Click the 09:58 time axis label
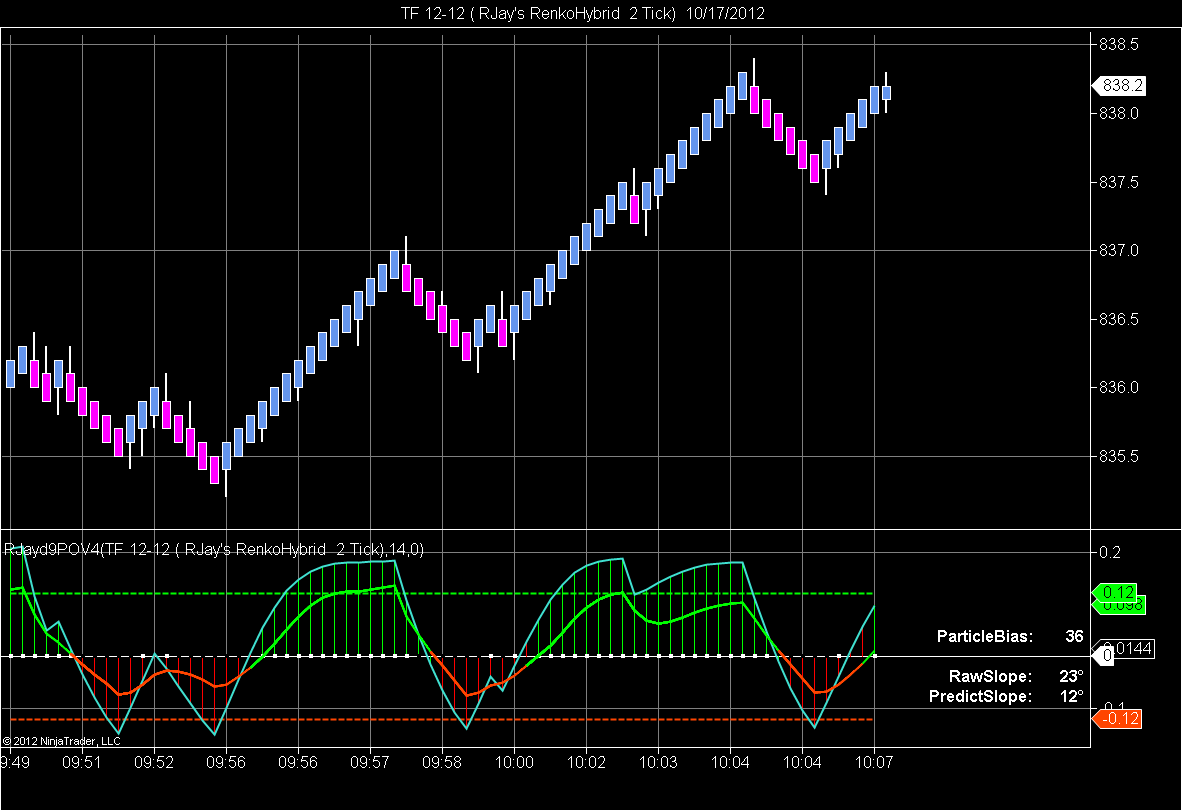The width and height of the screenshot is (1182, 811). [x=442, y=762]
